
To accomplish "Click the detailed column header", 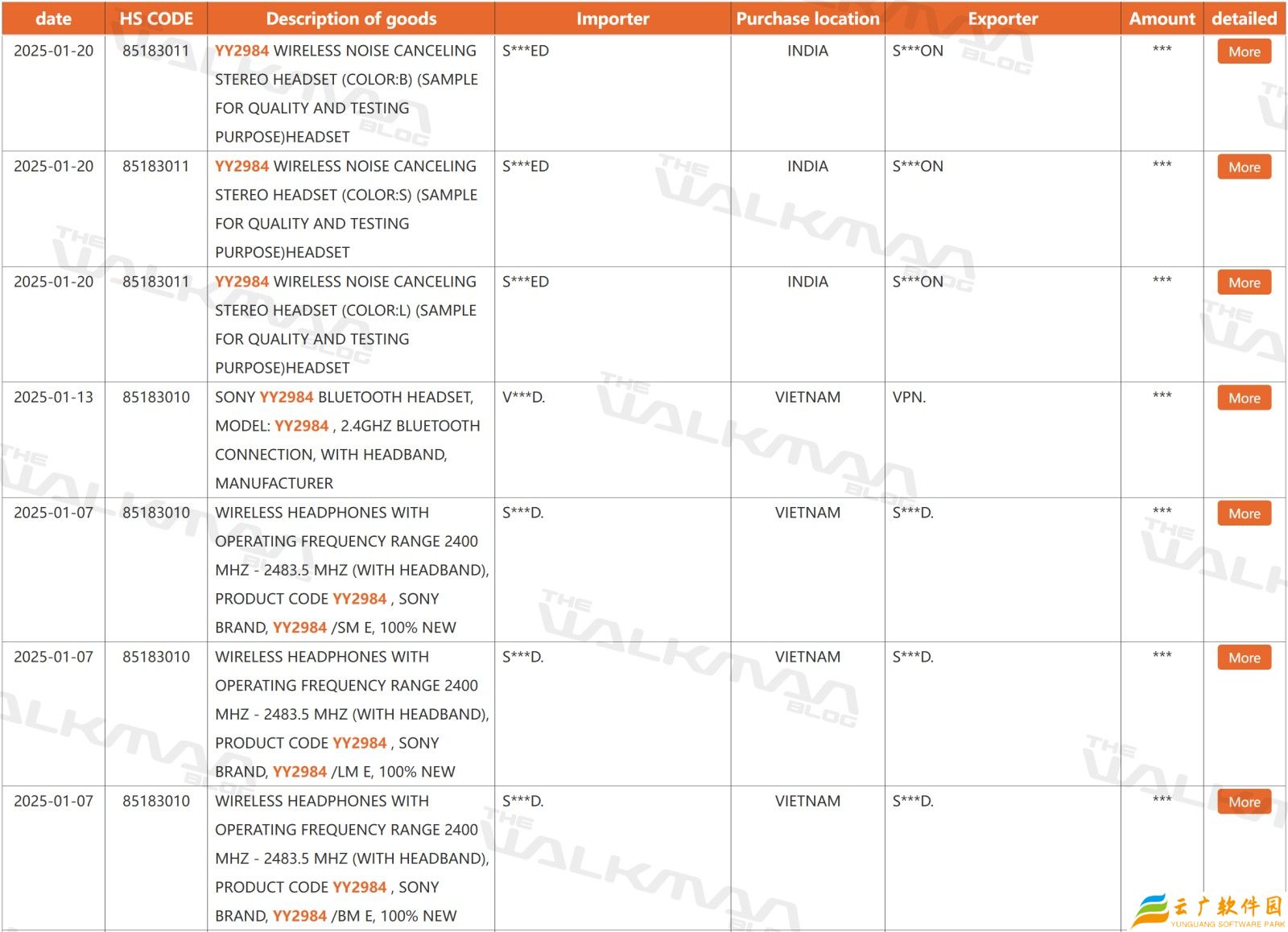I will pos(1244,19).
